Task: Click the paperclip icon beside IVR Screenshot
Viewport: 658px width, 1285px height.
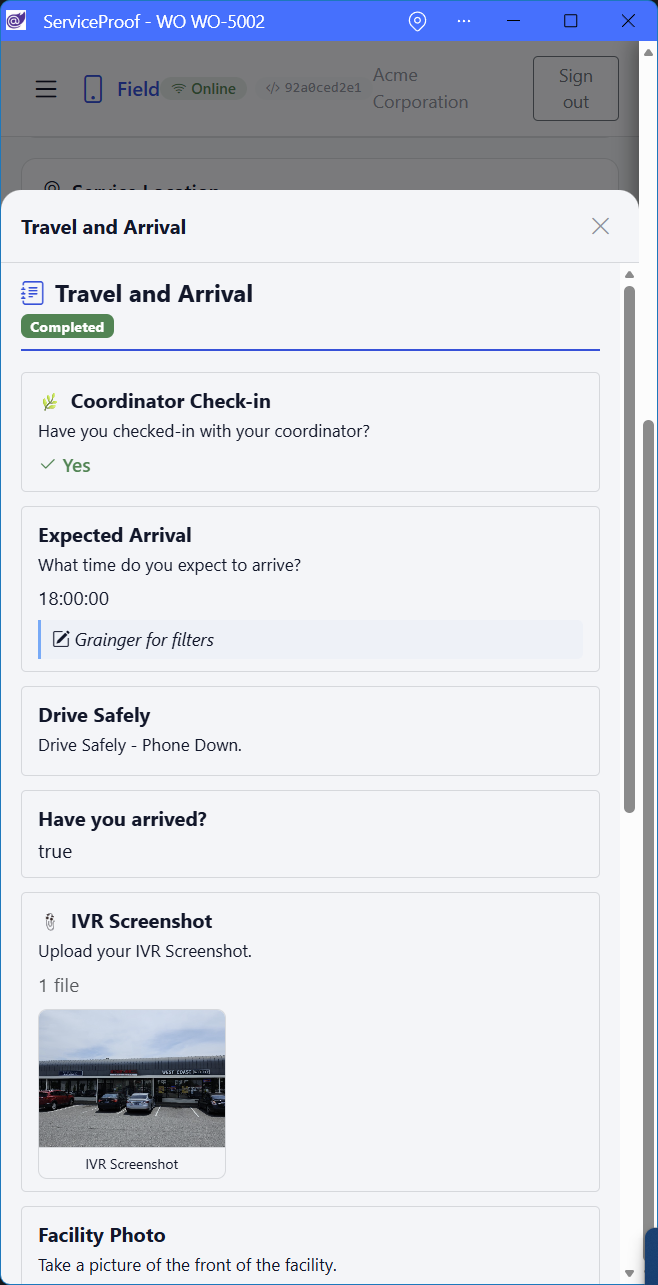Action: click(x=49, y=921)
